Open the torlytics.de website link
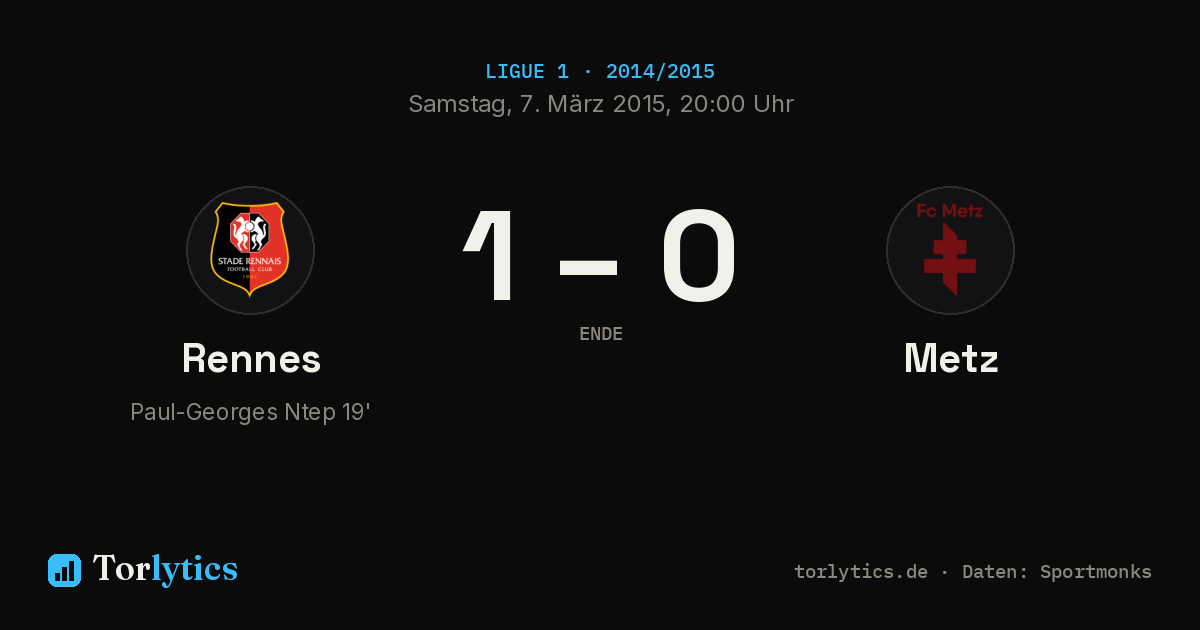 click(861, 572)
